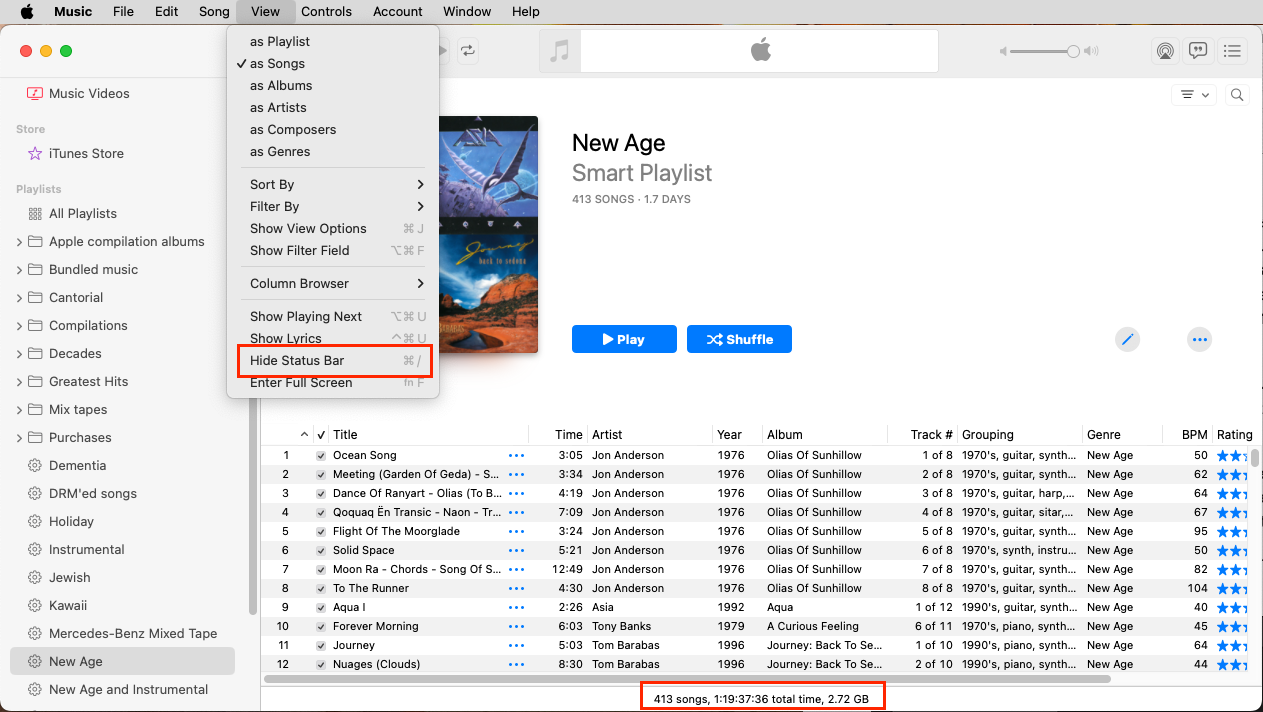Expand the Compilations folder
This screenshot has width=1263, height=712.
[x=19, y=325]
